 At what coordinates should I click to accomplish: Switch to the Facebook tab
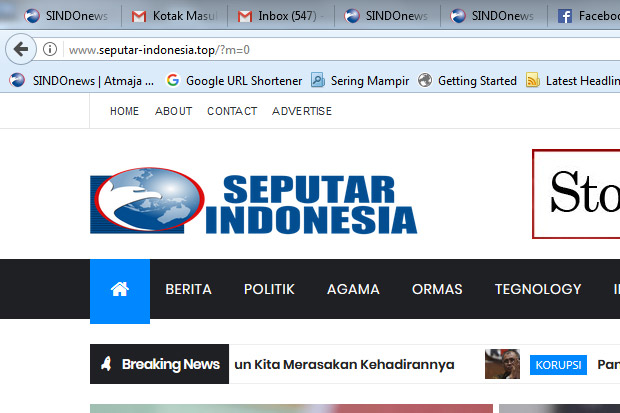point(584,16)
